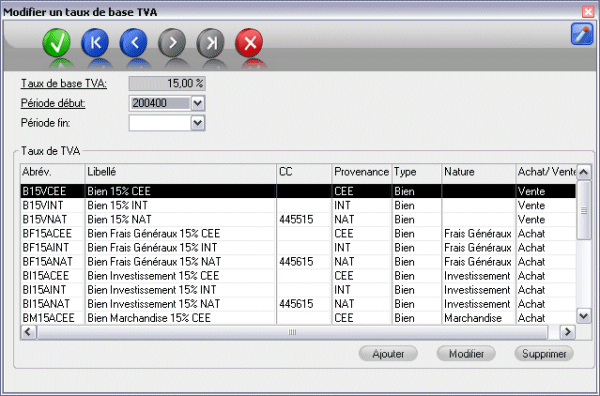Click CC 445615 in BF15ANAT row

click(296, 262)
